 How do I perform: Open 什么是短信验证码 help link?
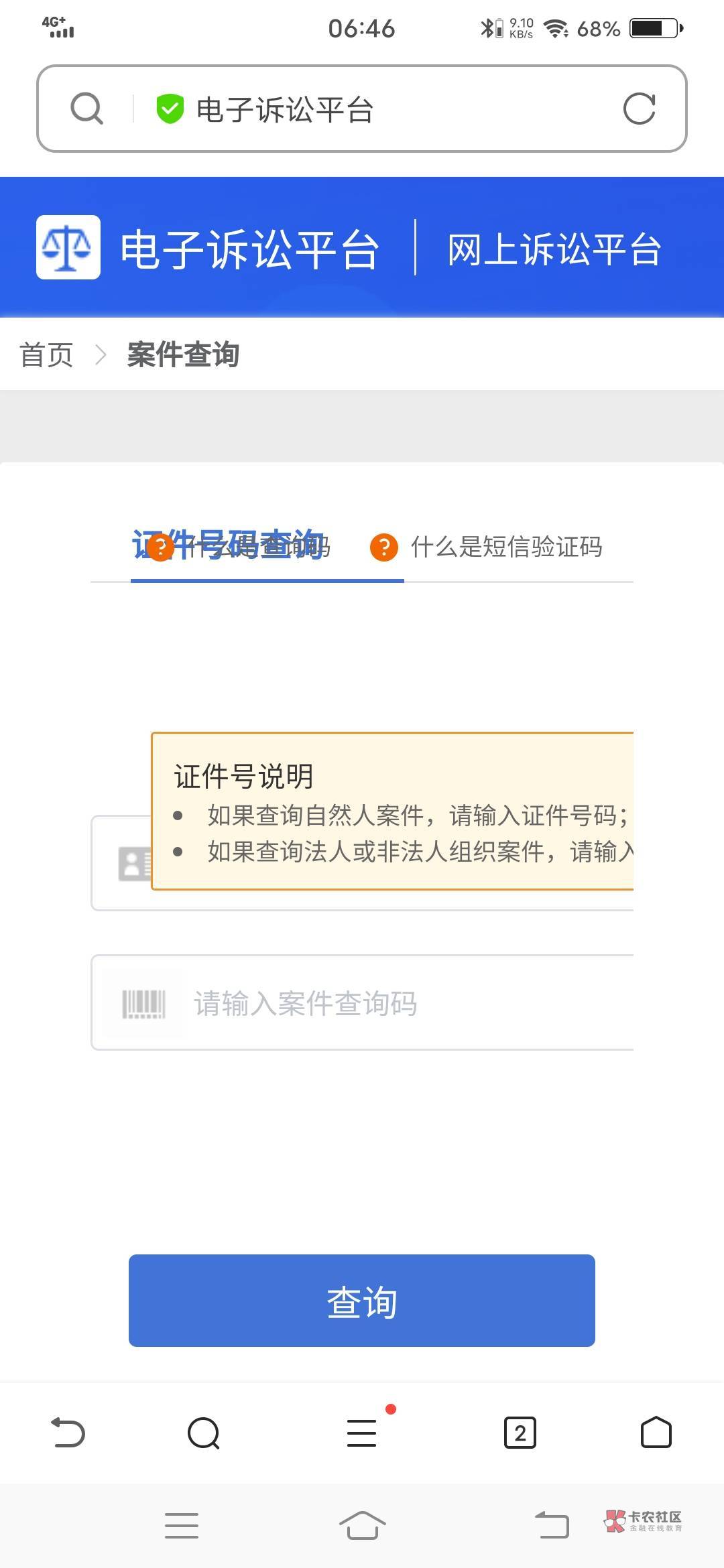[x=506, y=547]
